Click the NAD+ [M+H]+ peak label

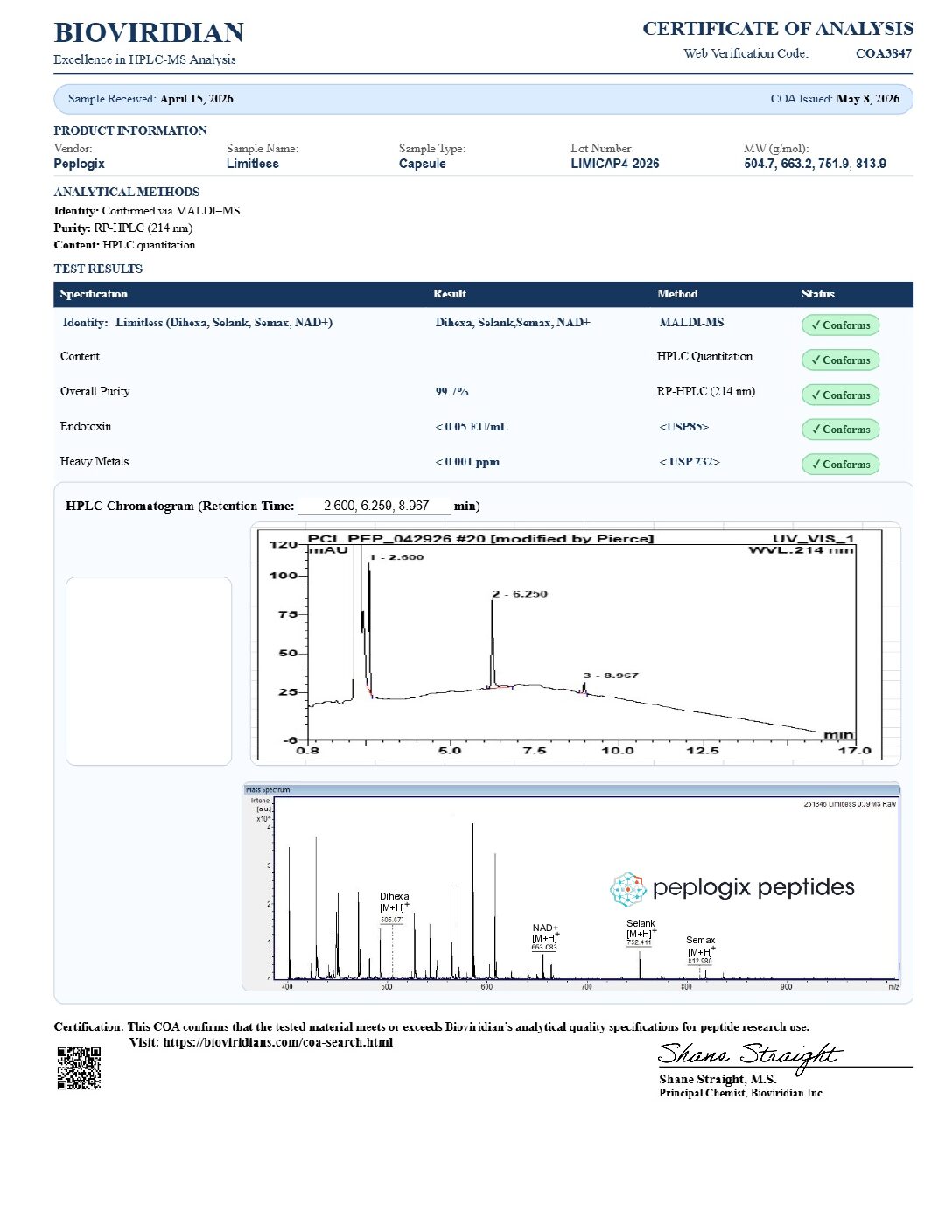pos(545,937)
